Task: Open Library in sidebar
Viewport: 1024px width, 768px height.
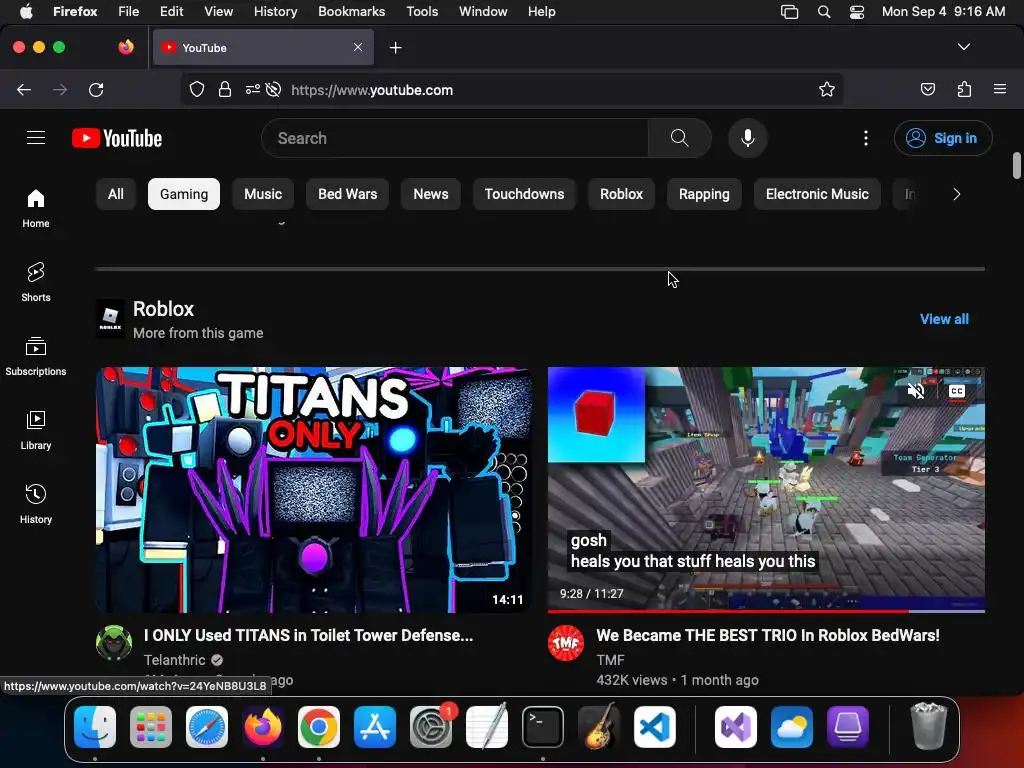Action: (x=36, y=430)
